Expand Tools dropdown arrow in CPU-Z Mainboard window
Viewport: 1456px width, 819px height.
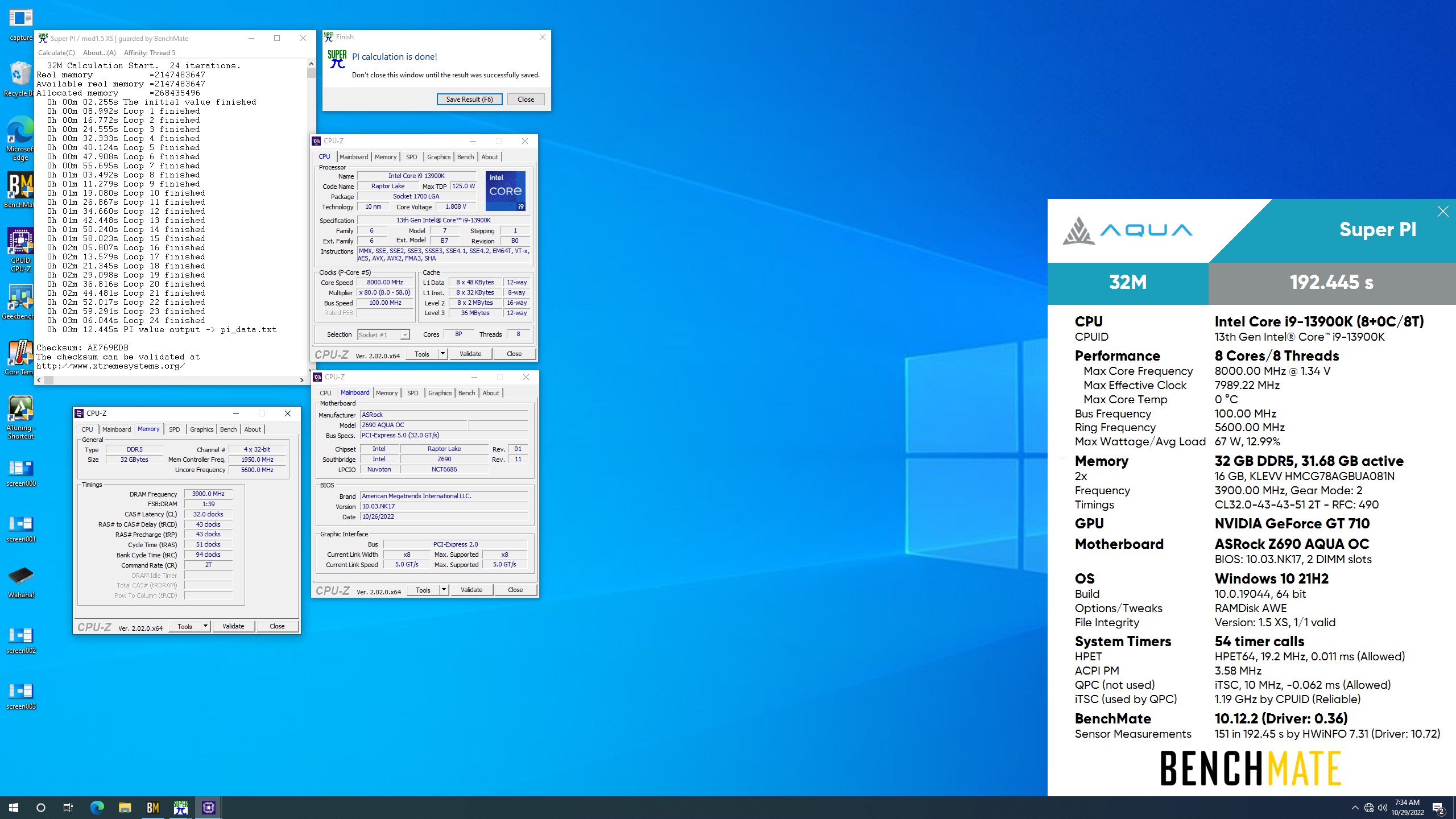[444, 590]
